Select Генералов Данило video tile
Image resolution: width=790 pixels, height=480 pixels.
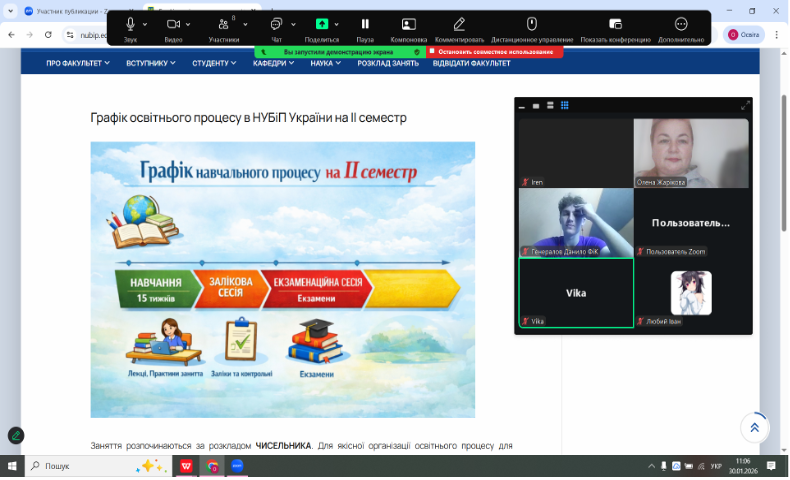click(x=576, y=223)
